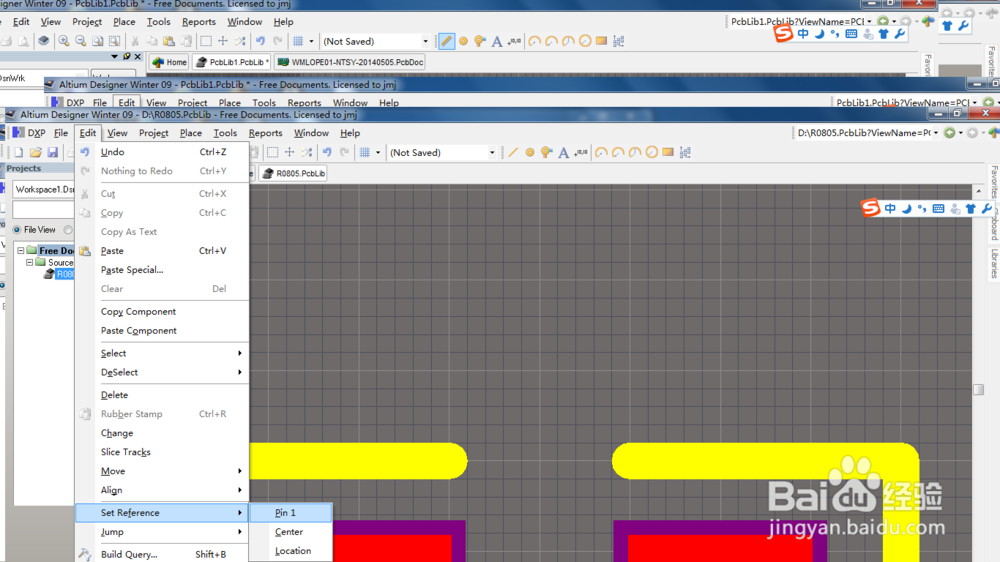This screenshot has height=562, width=1000.
Task: Click Save disk icon in R0805 window toolbar
Action: (53, 152)
